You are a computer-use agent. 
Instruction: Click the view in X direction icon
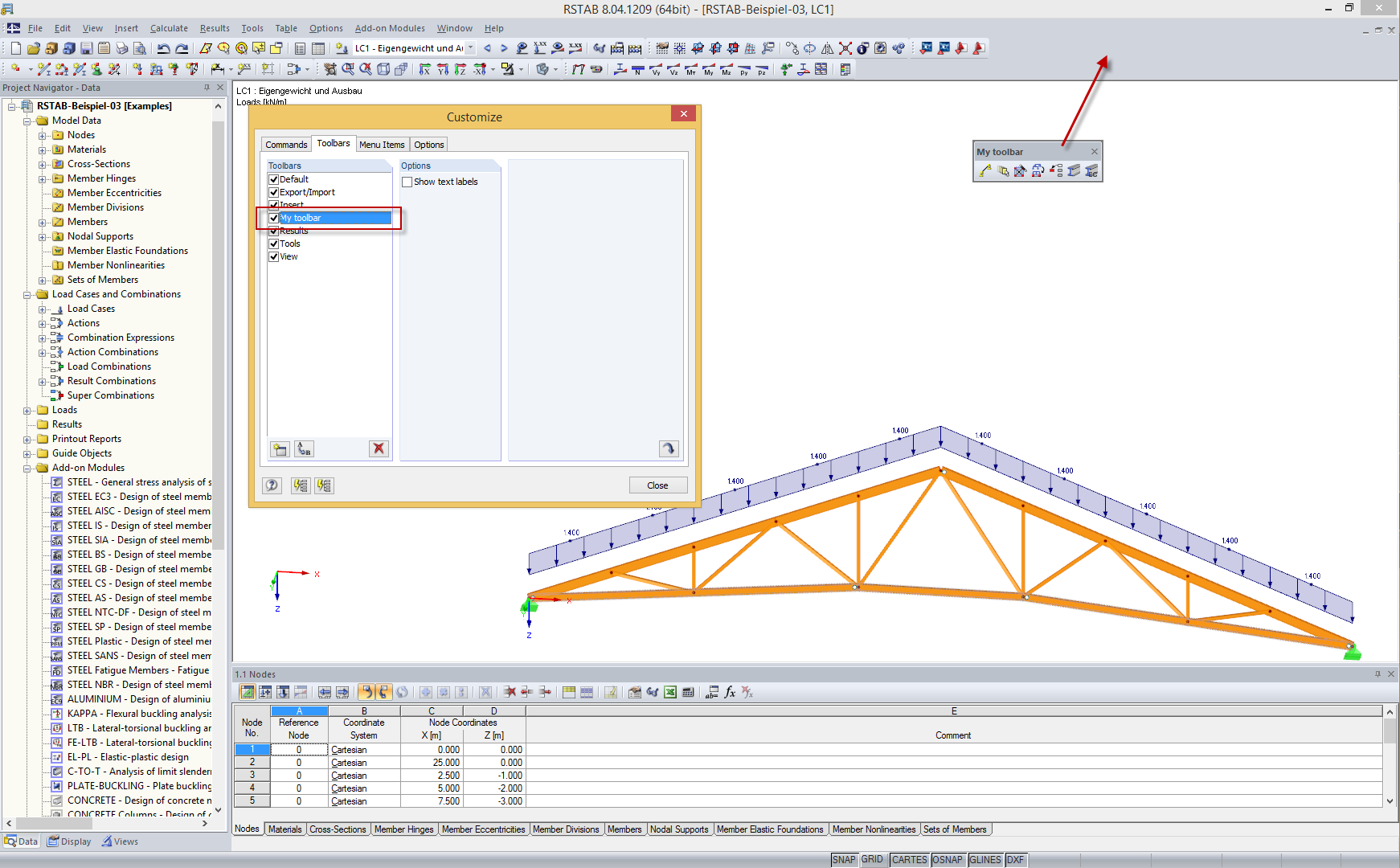coord(425,69)
